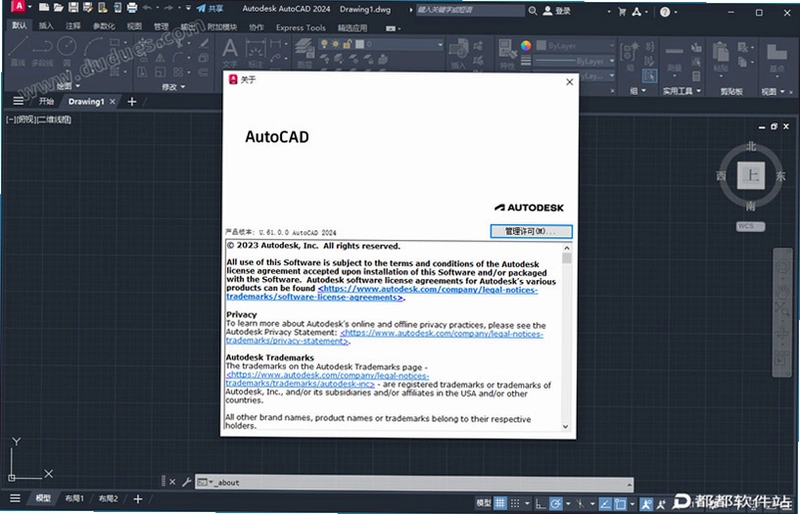Click the Insert block icon
Viewport: 800px width, 514px height.
pyautogui.click(x=458, y=53)
